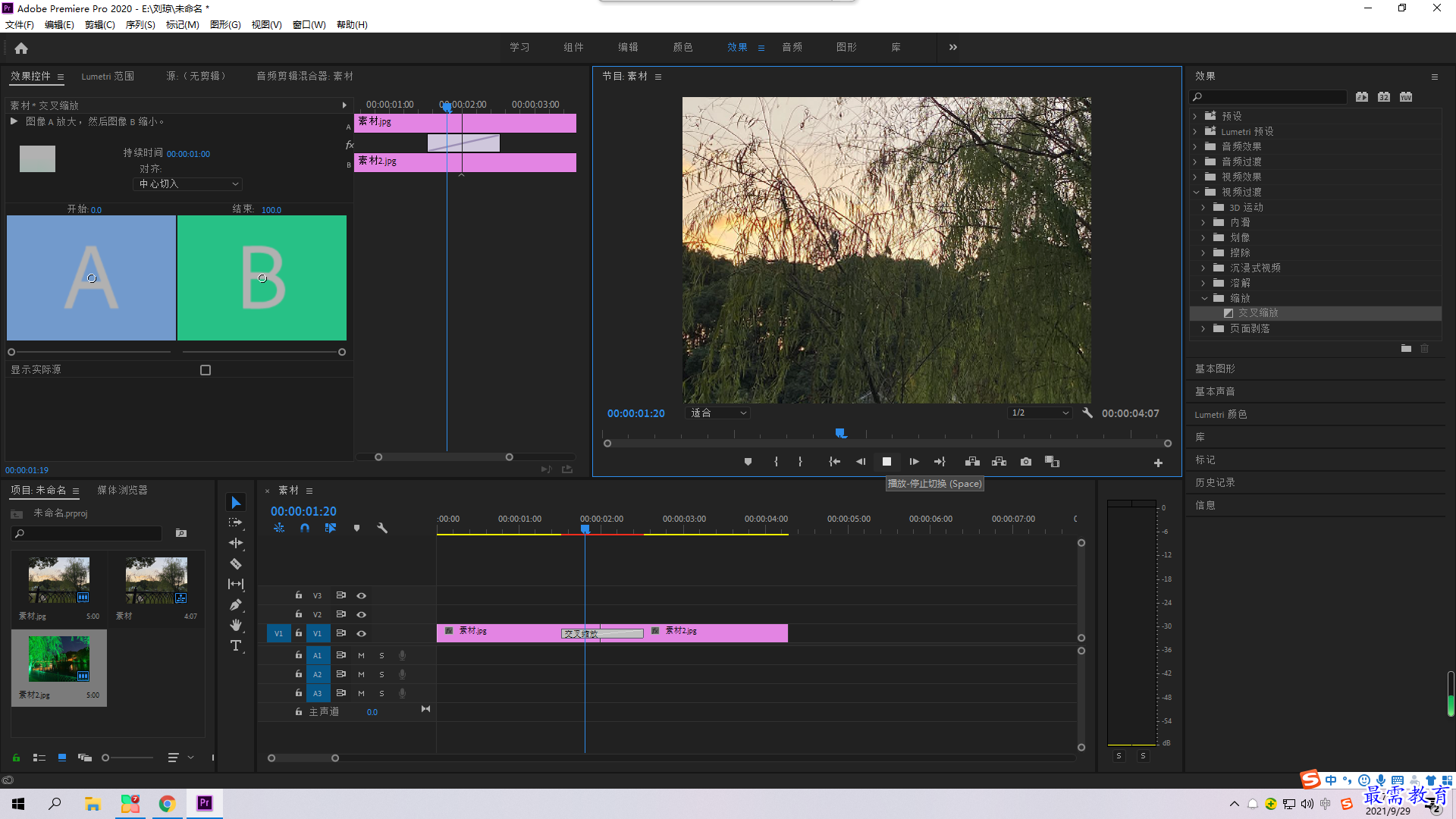Open the 序列(S) menu
This screenshot has height=819, width=1456.
click(x=140, y=25)
